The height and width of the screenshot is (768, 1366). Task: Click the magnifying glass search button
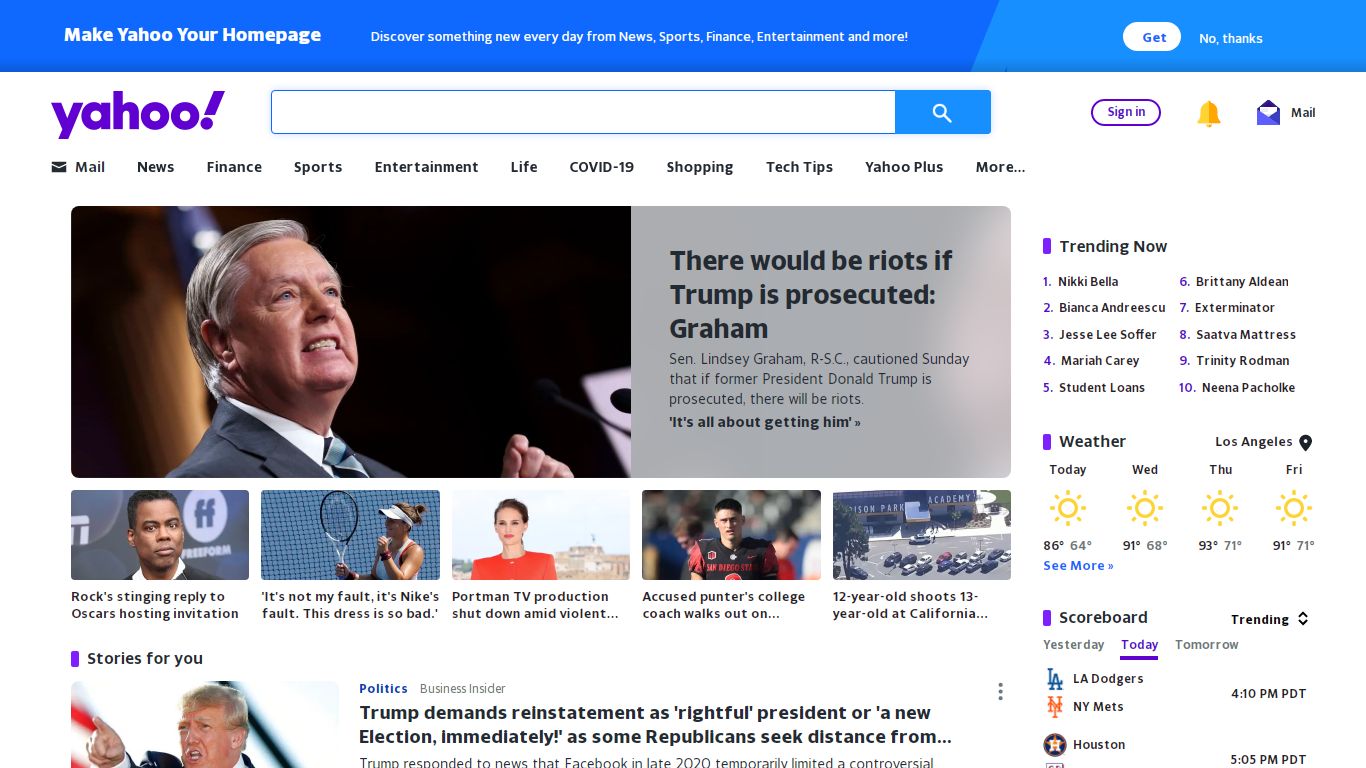pos(942,112)
